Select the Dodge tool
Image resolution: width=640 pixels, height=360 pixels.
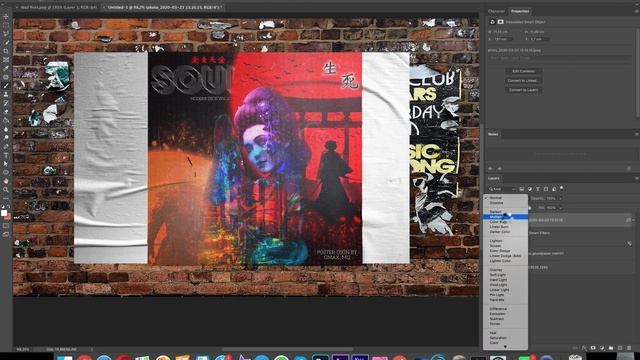(x=6, y=138)
